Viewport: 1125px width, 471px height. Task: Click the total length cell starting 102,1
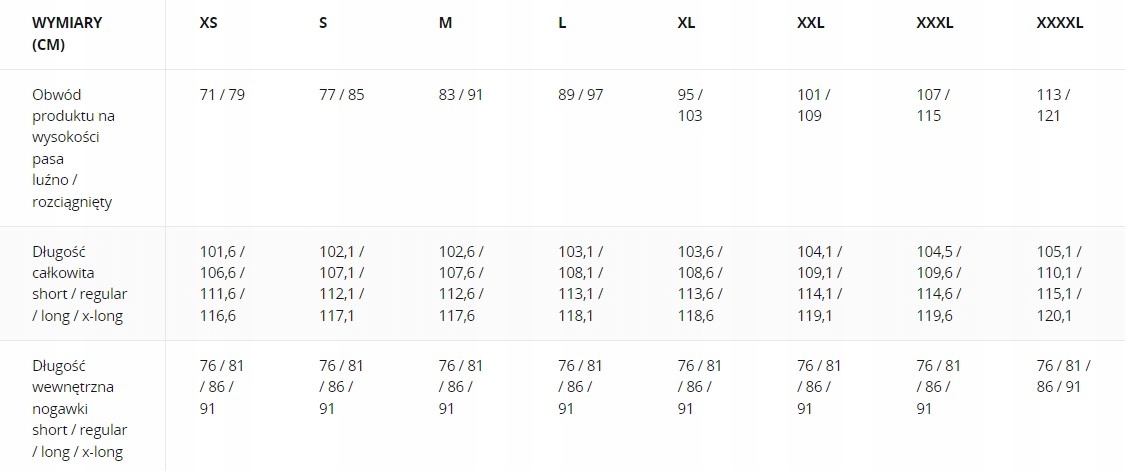coord(342,283)
